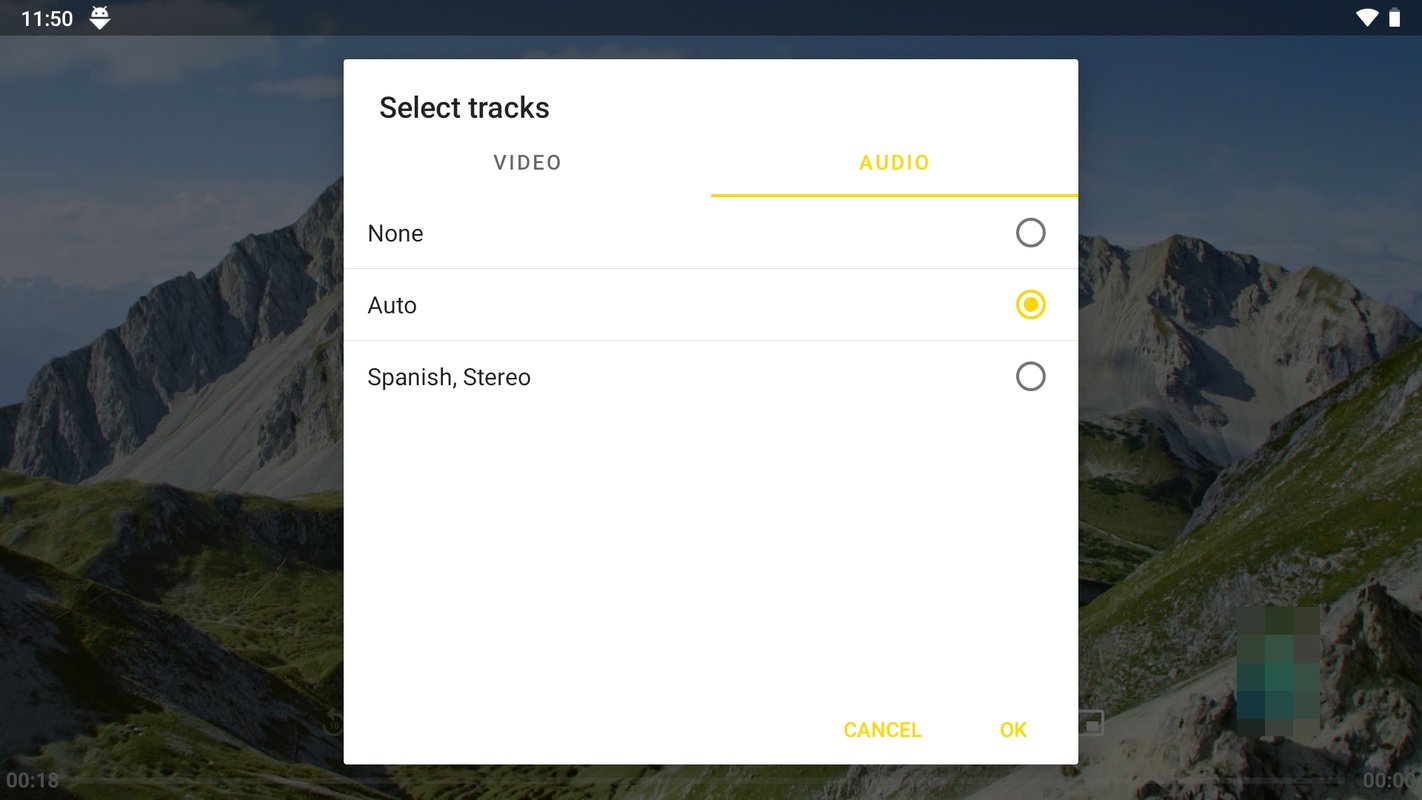Click the "Spanish, Stereo" track label
The height and width of the screenshot is (800, 1422).
click(449, 377)
